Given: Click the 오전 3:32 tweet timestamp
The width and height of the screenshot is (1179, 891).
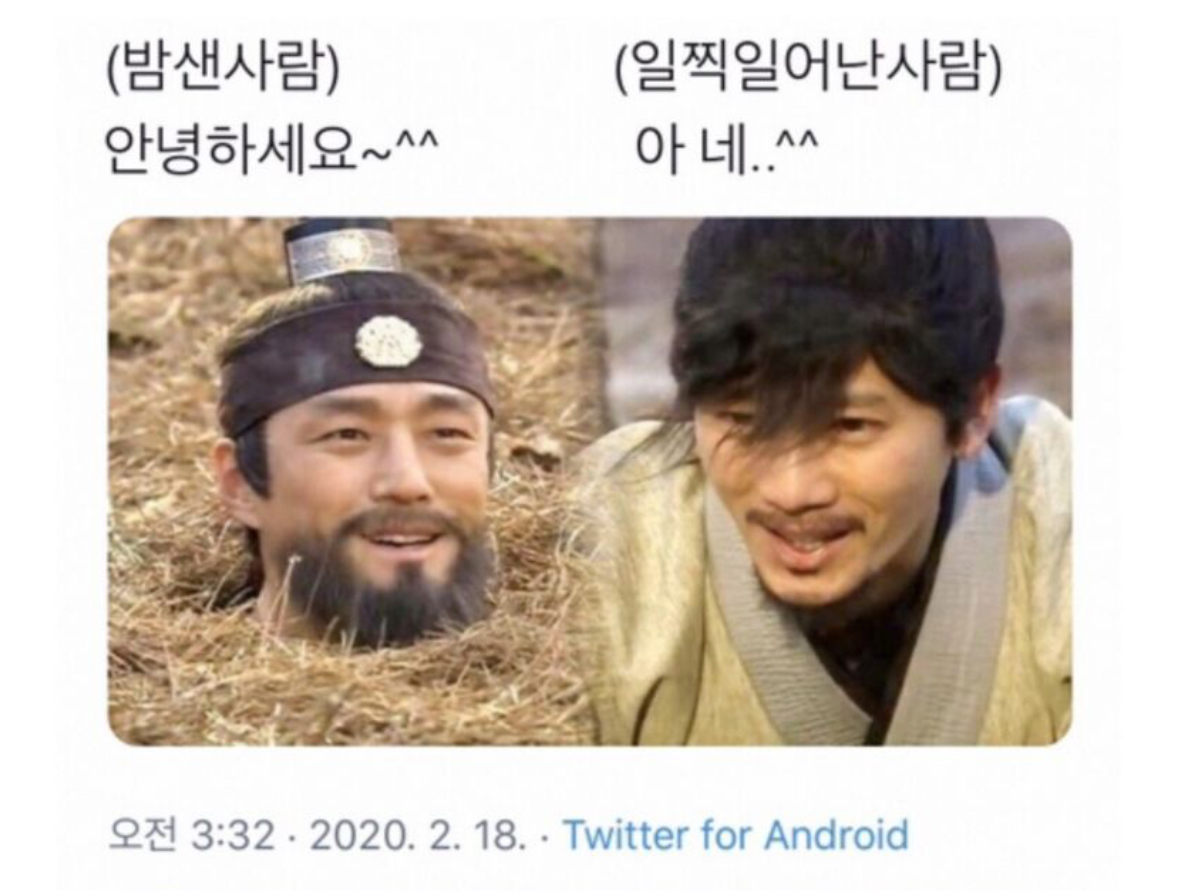Looking at the screenshot, I should click(192, 835).
